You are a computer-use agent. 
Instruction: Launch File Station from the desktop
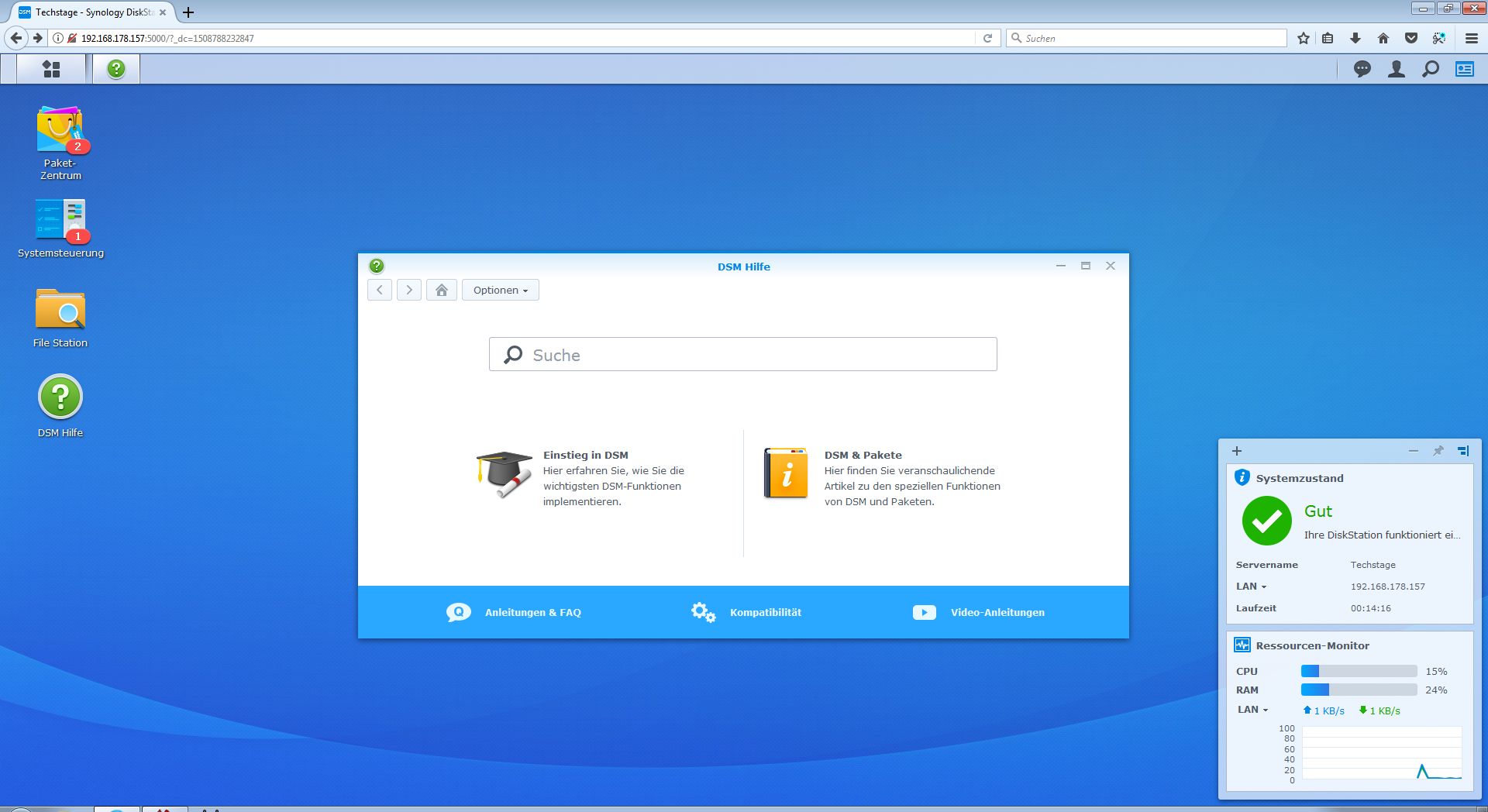tap(60, 318)
